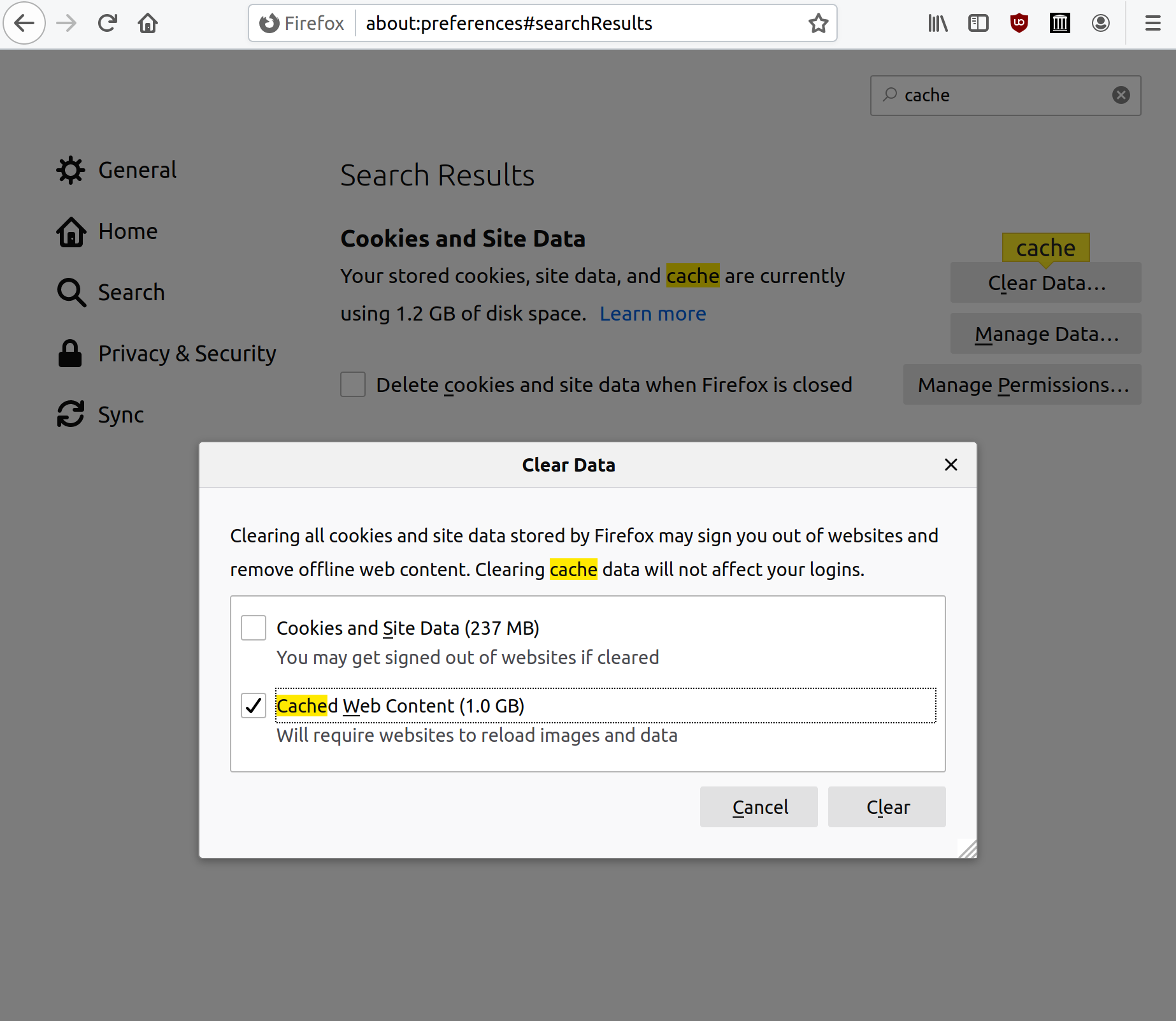Click the Clear Data… button
This screenshot has width=1176, height=1021.
click(1045, 282)
